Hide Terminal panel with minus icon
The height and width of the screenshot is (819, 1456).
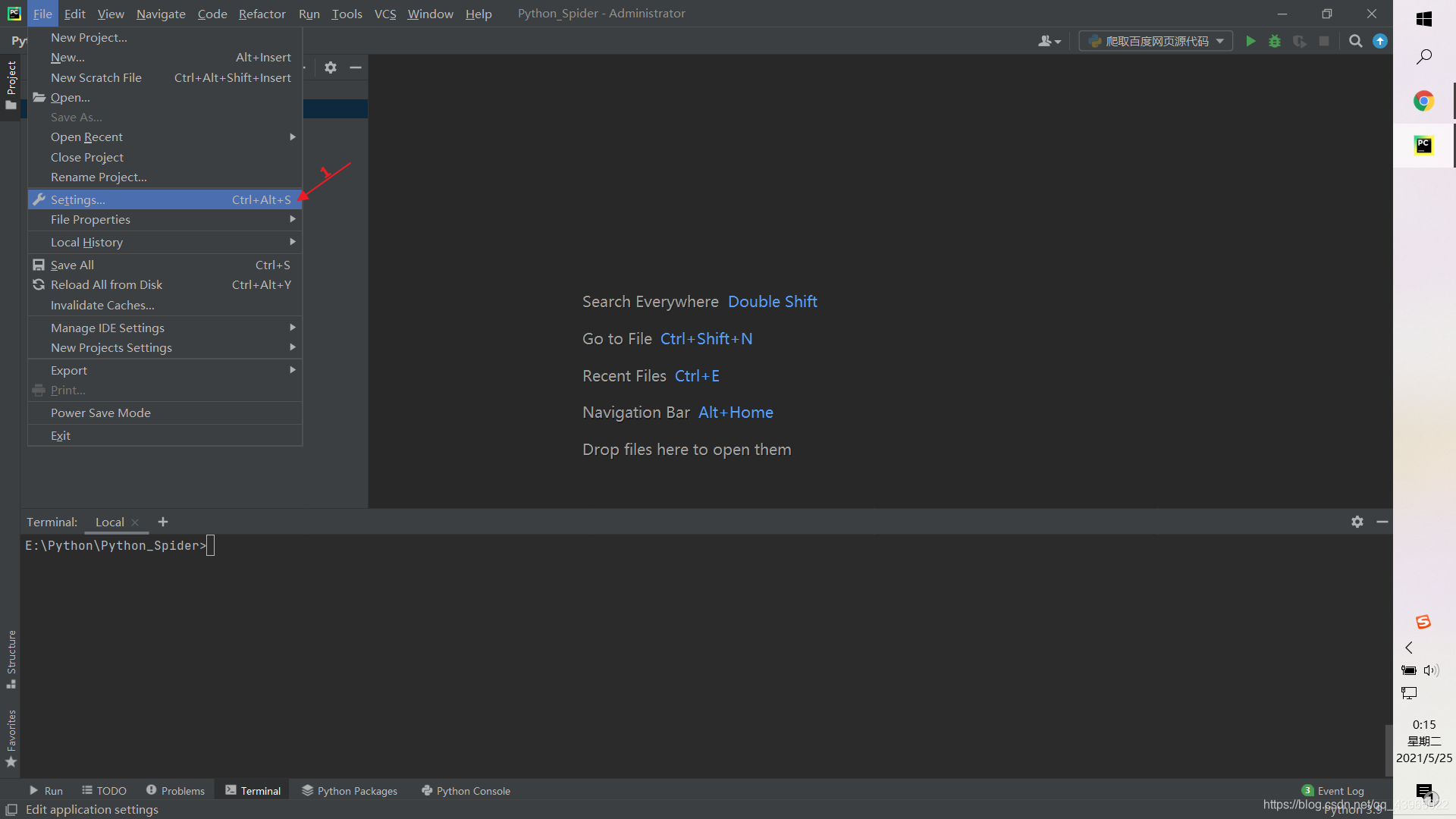point(1382,522)
